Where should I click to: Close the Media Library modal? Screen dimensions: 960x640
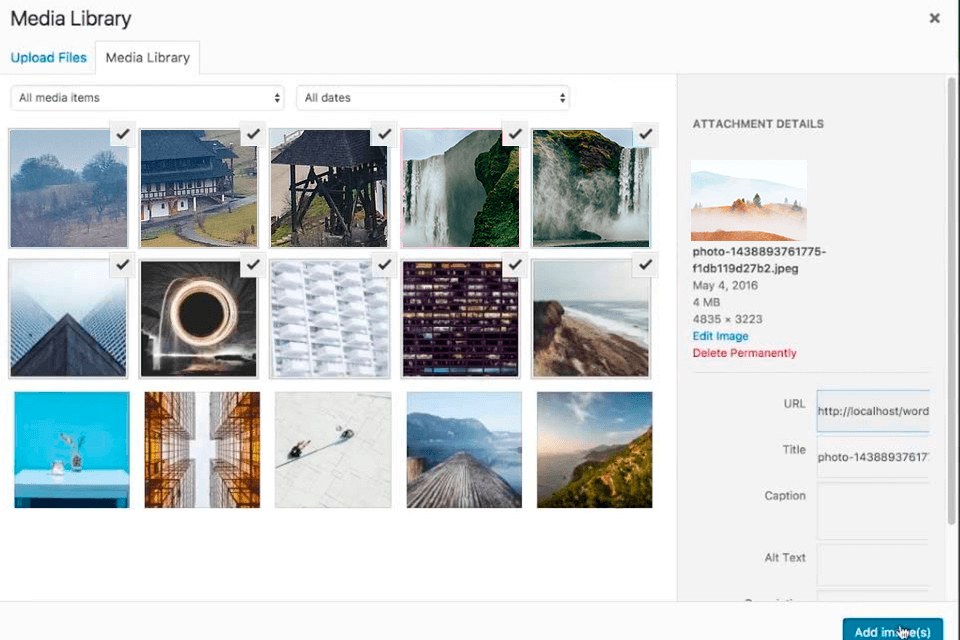935,18
